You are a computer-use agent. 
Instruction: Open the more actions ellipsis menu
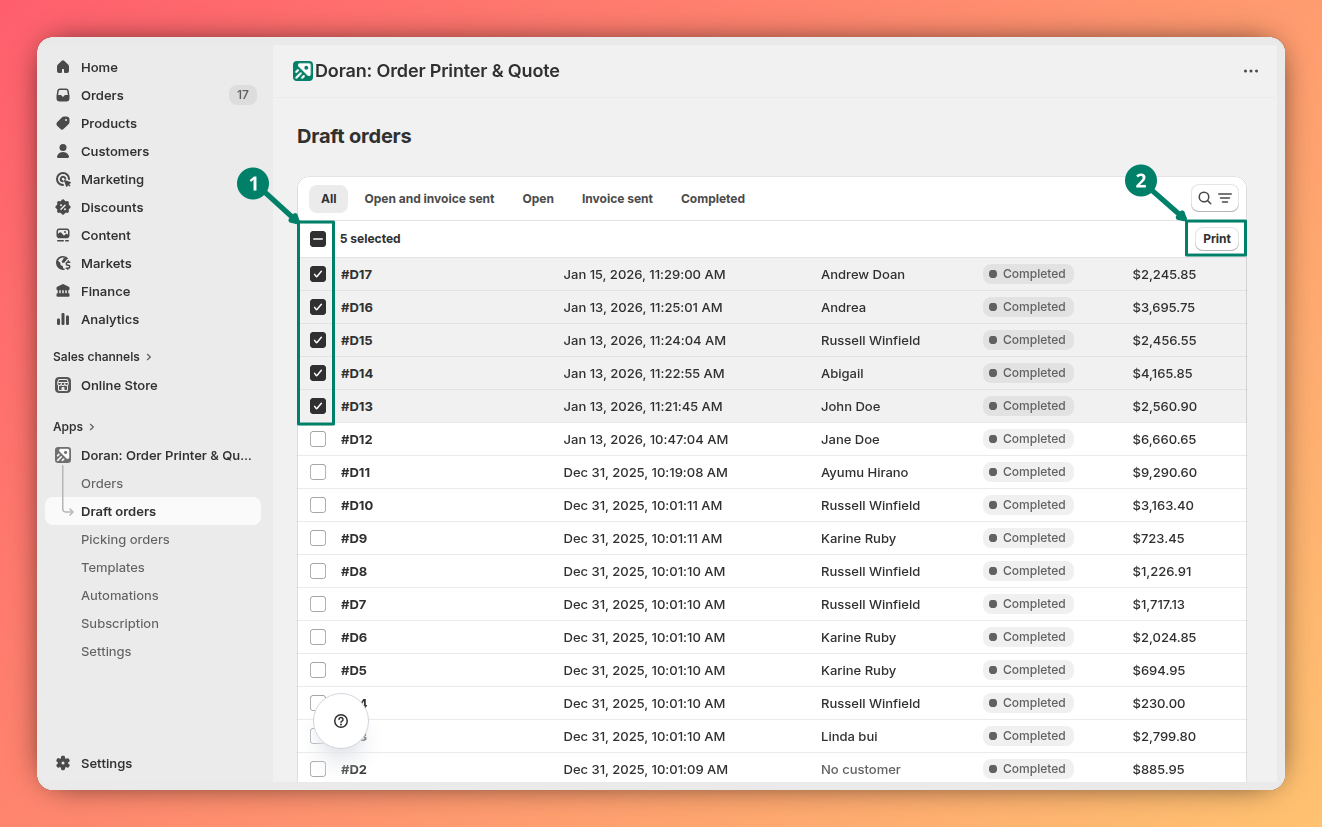click(x=1251, y=71)
